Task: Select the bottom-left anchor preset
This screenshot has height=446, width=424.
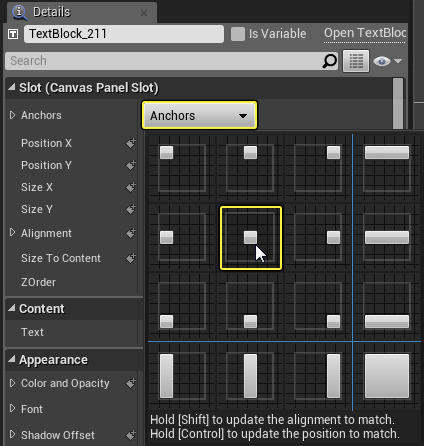Action: point(182,306)
